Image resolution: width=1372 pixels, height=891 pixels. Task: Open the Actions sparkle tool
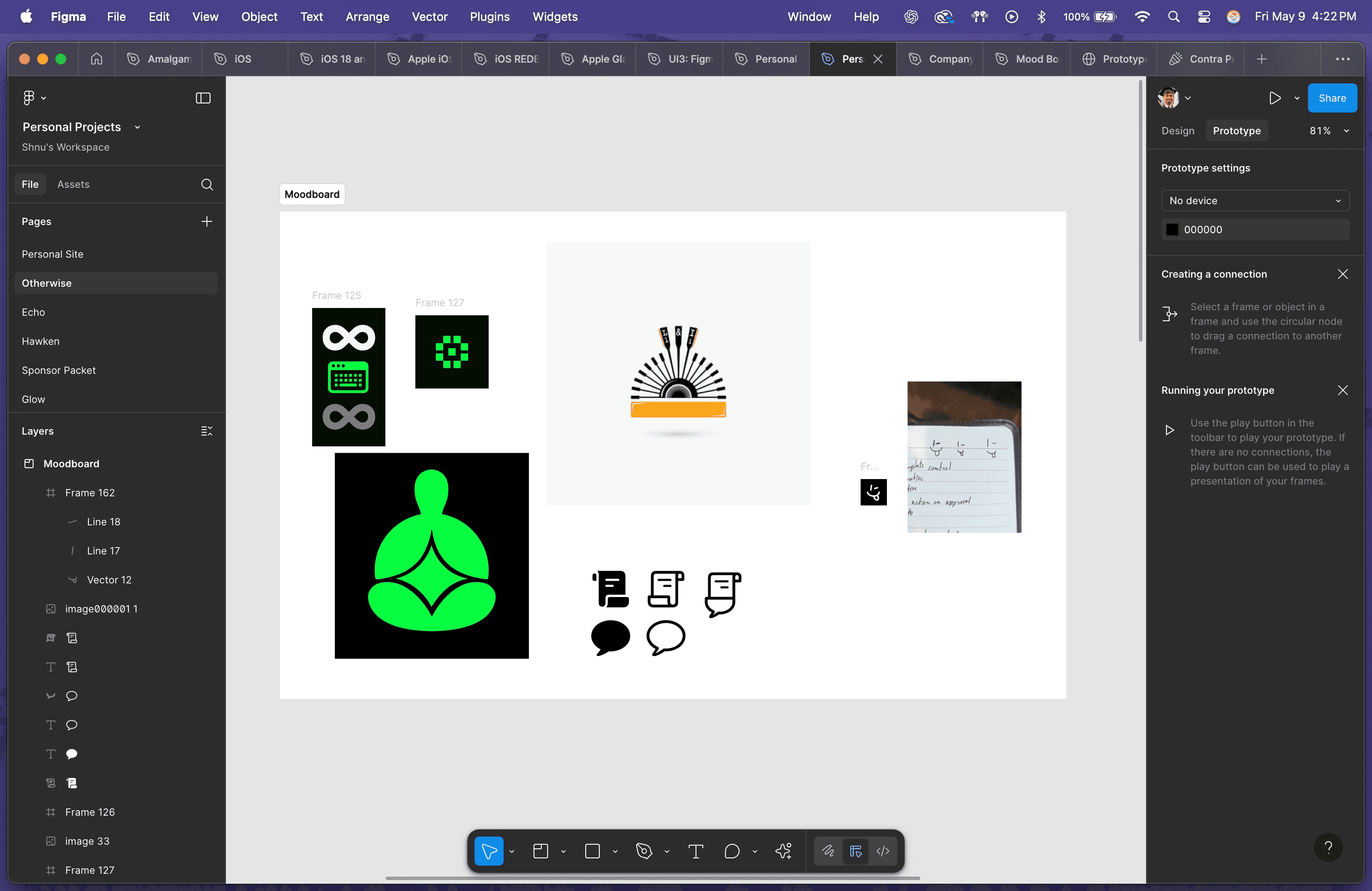click(784, 851)
